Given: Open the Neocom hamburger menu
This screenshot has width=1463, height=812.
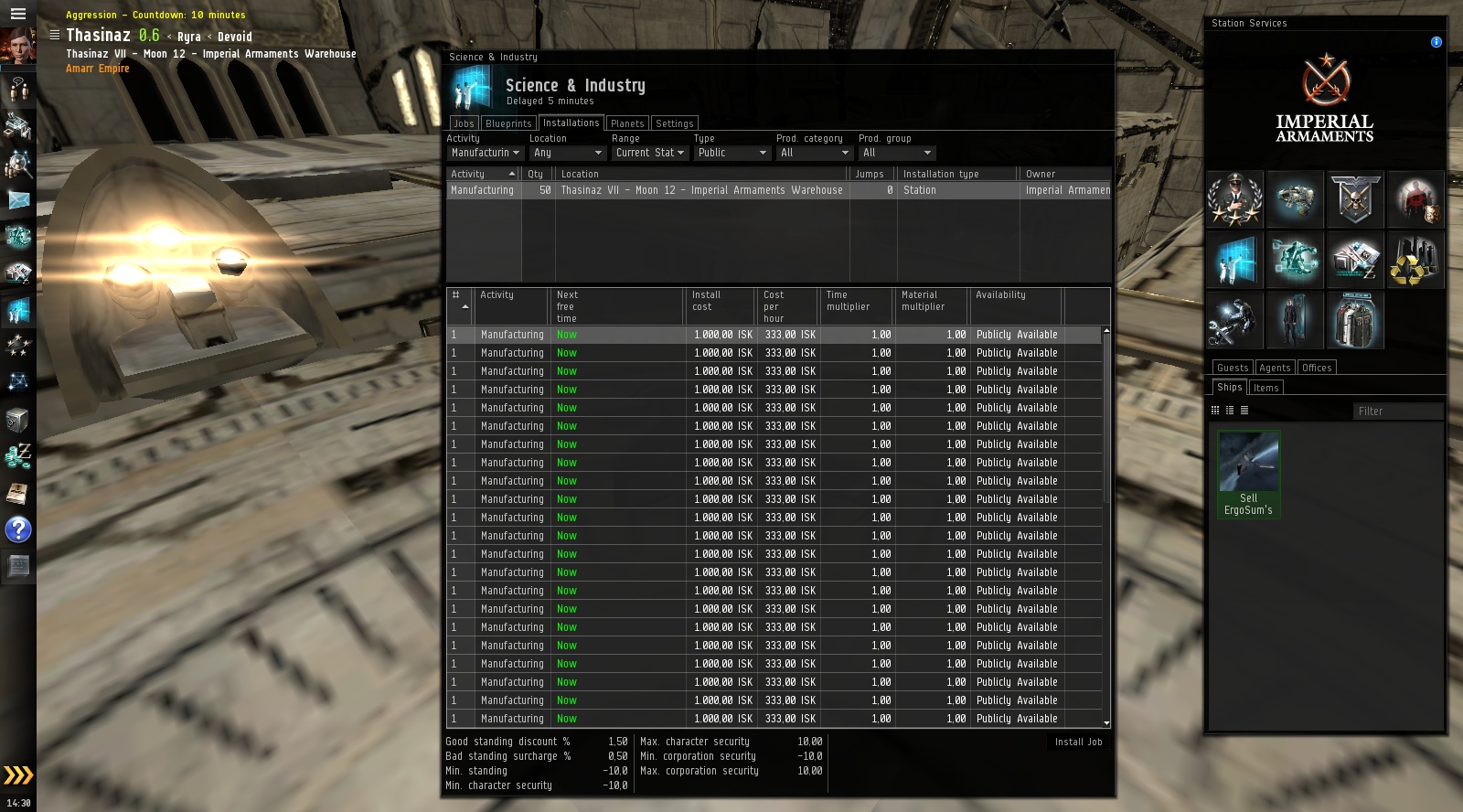Looking at the screenshot, I should [17, 13].
